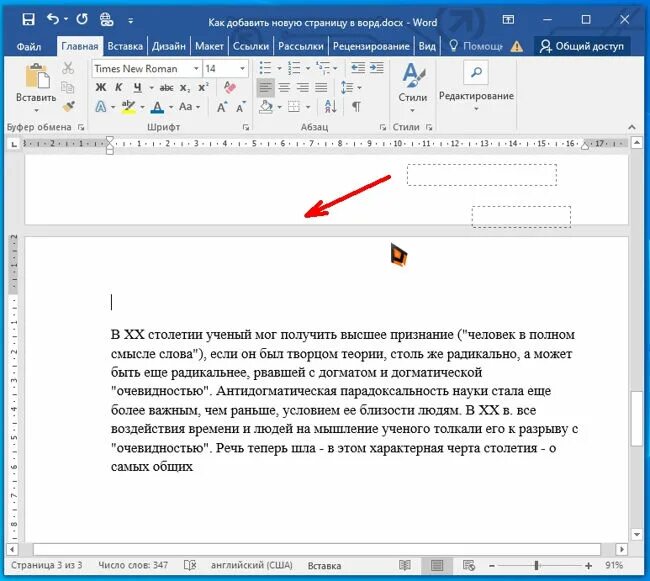Switch to the Дизайн tab

pos(169,46)
